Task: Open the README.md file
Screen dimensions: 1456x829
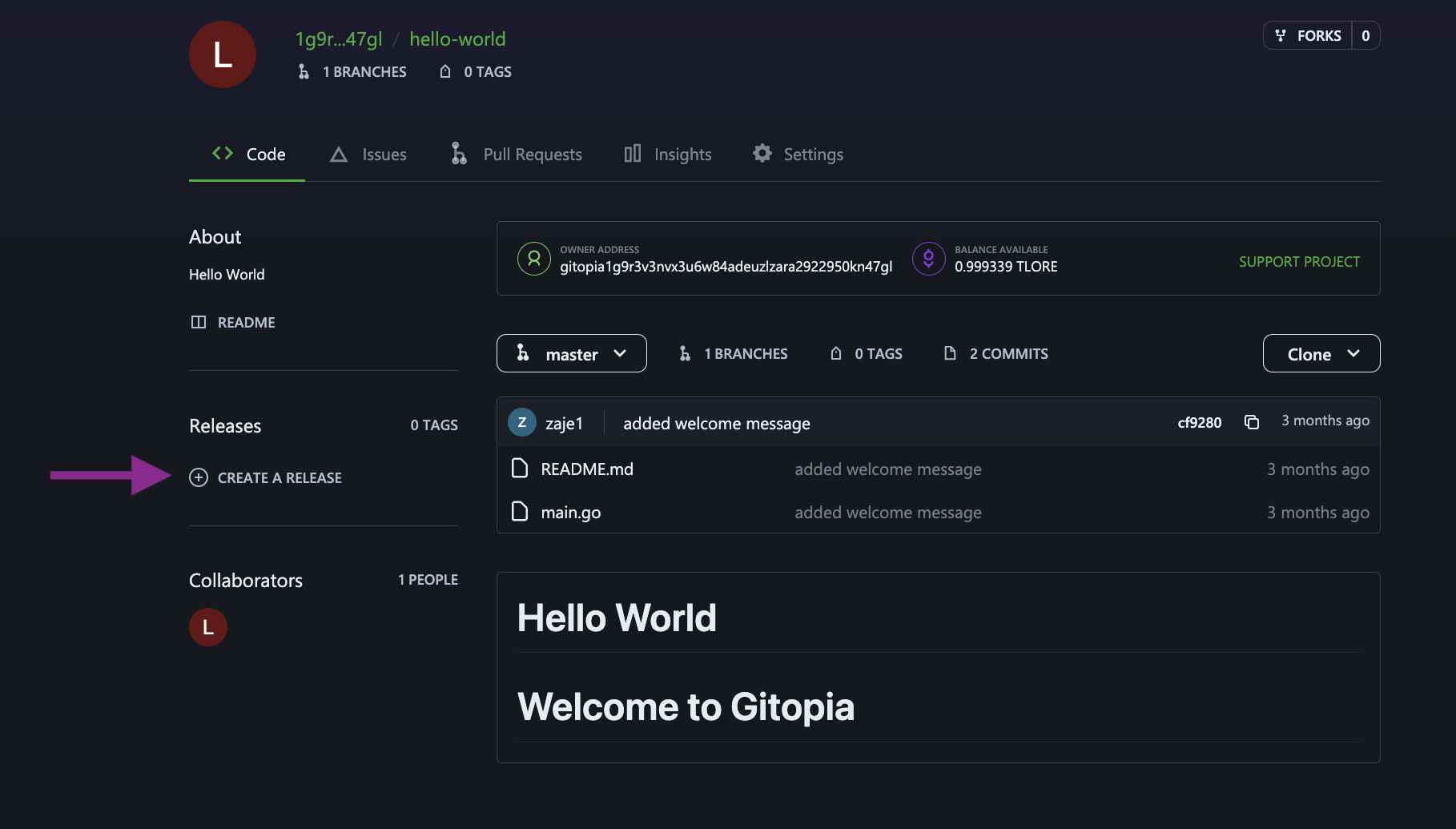Action: click(x=587, y=469)
